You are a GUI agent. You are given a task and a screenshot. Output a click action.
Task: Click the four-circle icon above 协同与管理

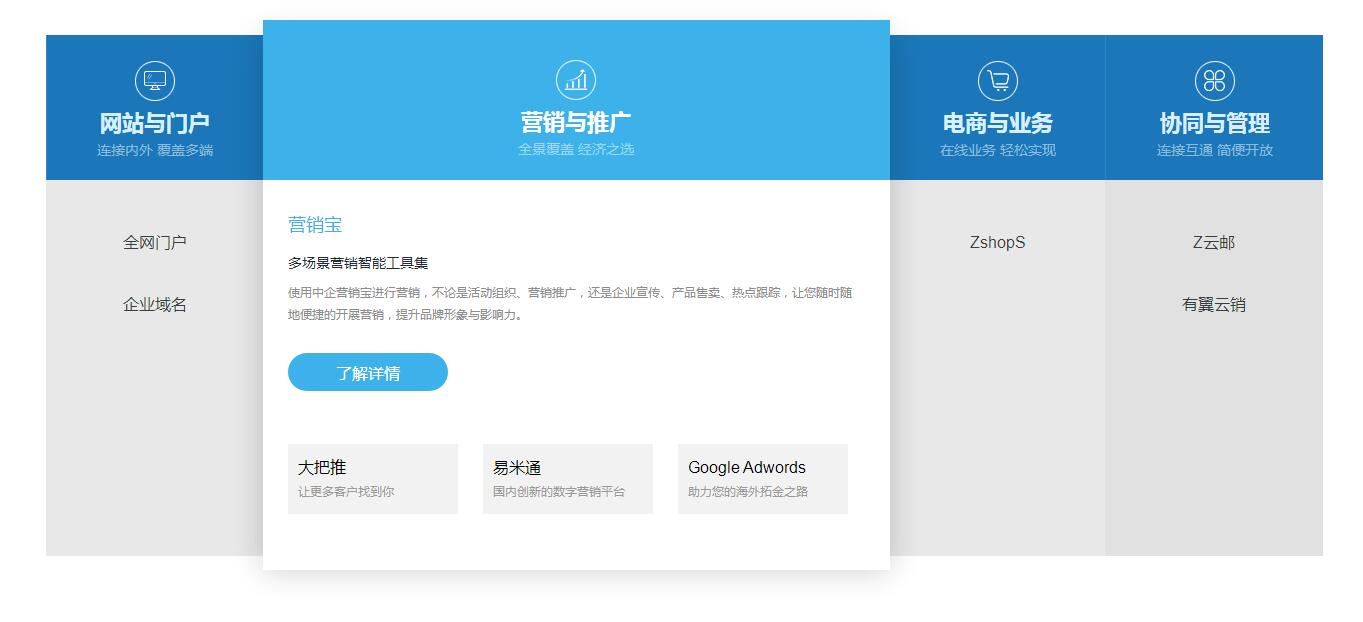click(x=1213, y=80)
